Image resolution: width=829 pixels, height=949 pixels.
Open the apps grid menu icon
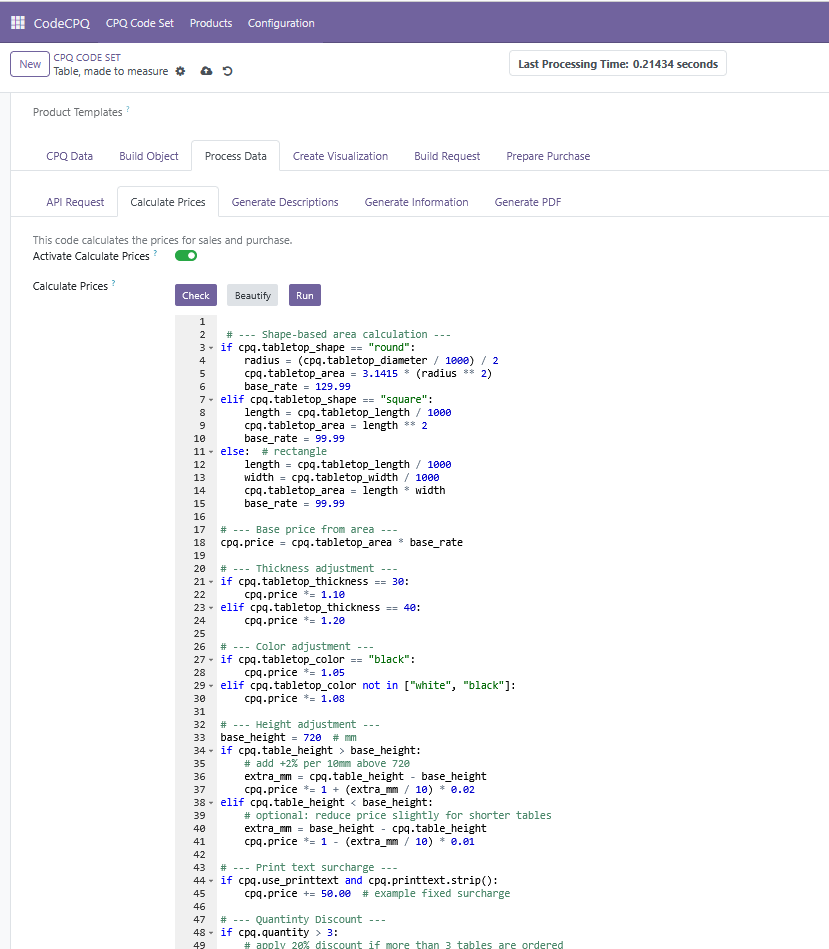pyautogui.click(x=18, y=23)
